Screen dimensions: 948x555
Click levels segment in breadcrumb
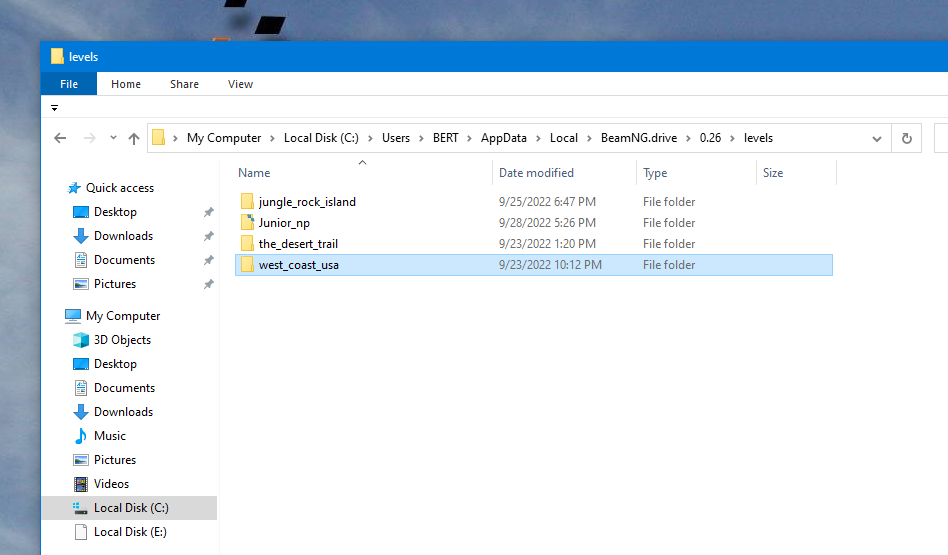point(758,138)
